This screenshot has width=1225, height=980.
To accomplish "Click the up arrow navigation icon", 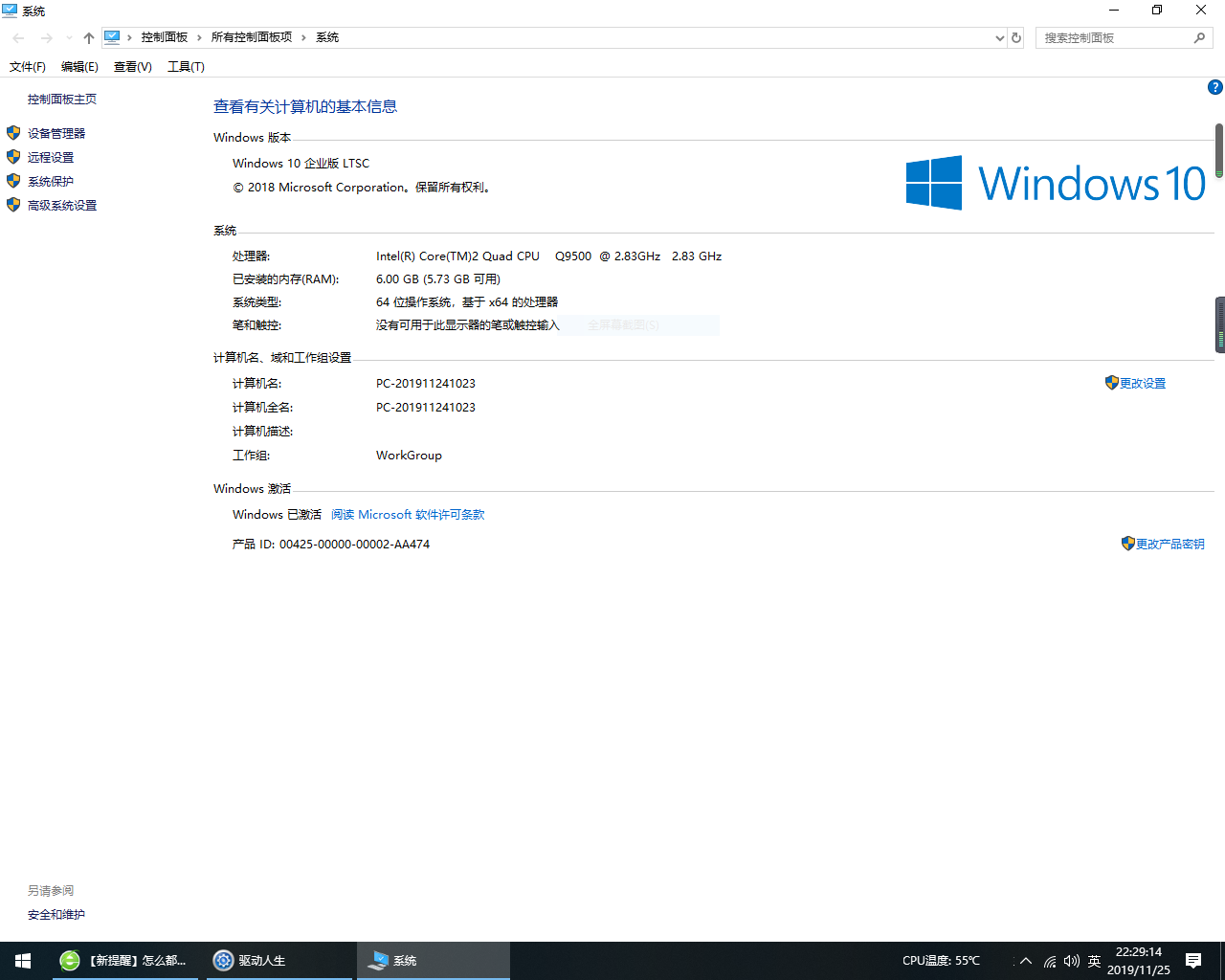I will click(x=89, y=38).
